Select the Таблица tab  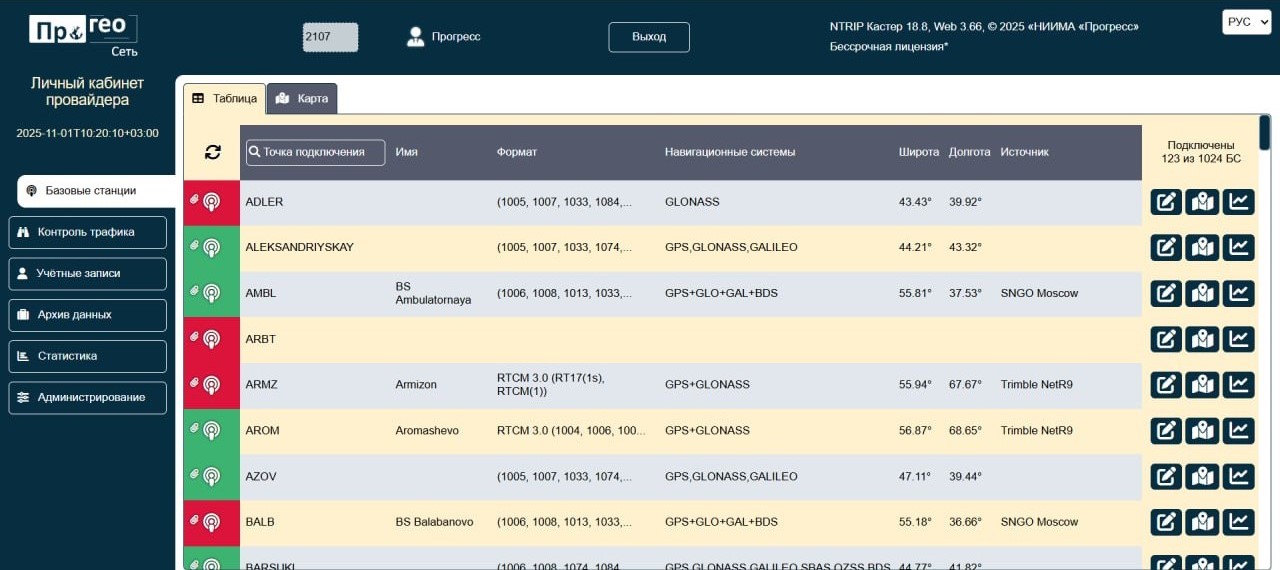pyautogui.click(x=225, y=99)
